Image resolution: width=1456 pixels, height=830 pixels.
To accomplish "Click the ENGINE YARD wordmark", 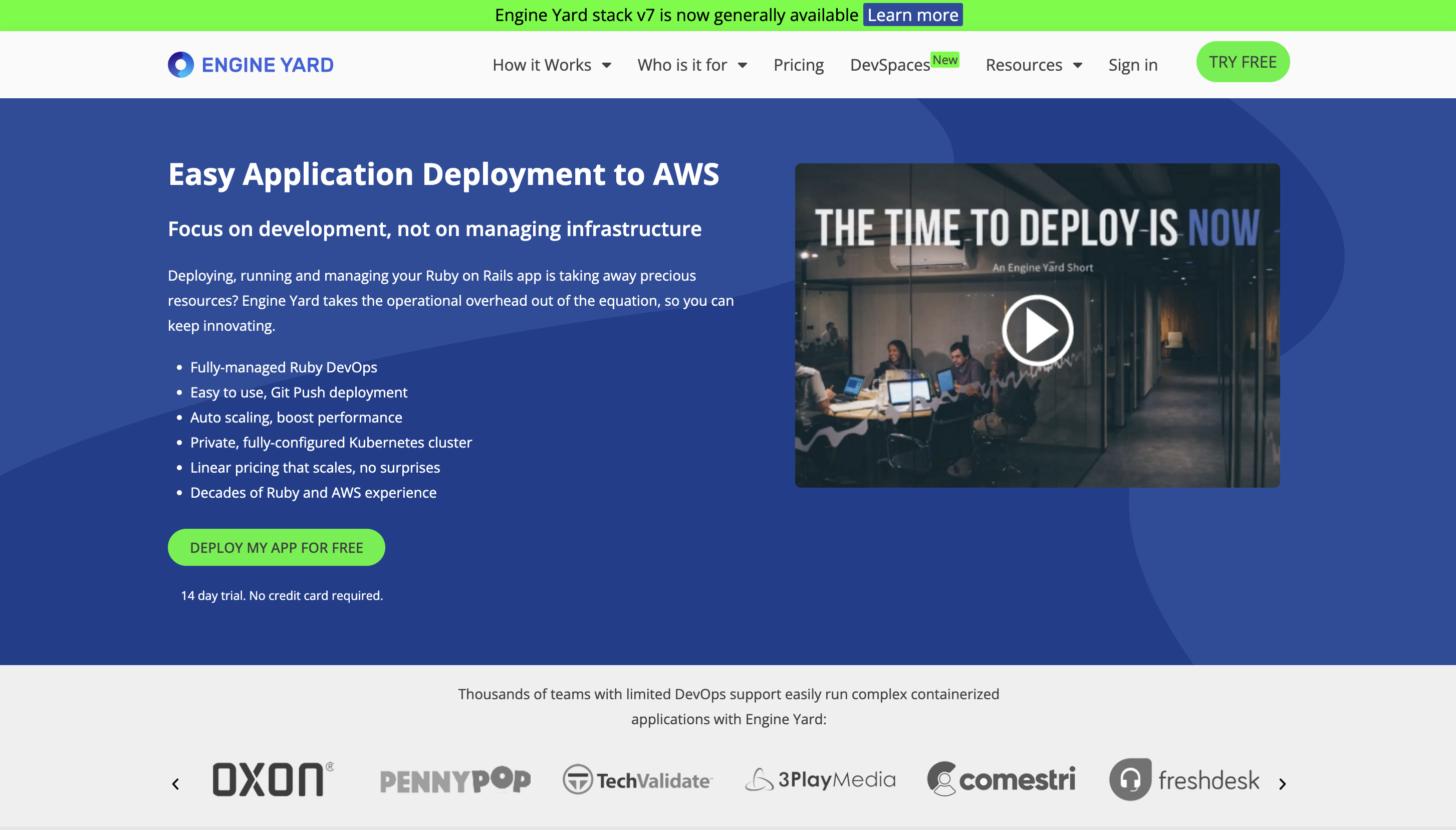I will pos(268,65).
